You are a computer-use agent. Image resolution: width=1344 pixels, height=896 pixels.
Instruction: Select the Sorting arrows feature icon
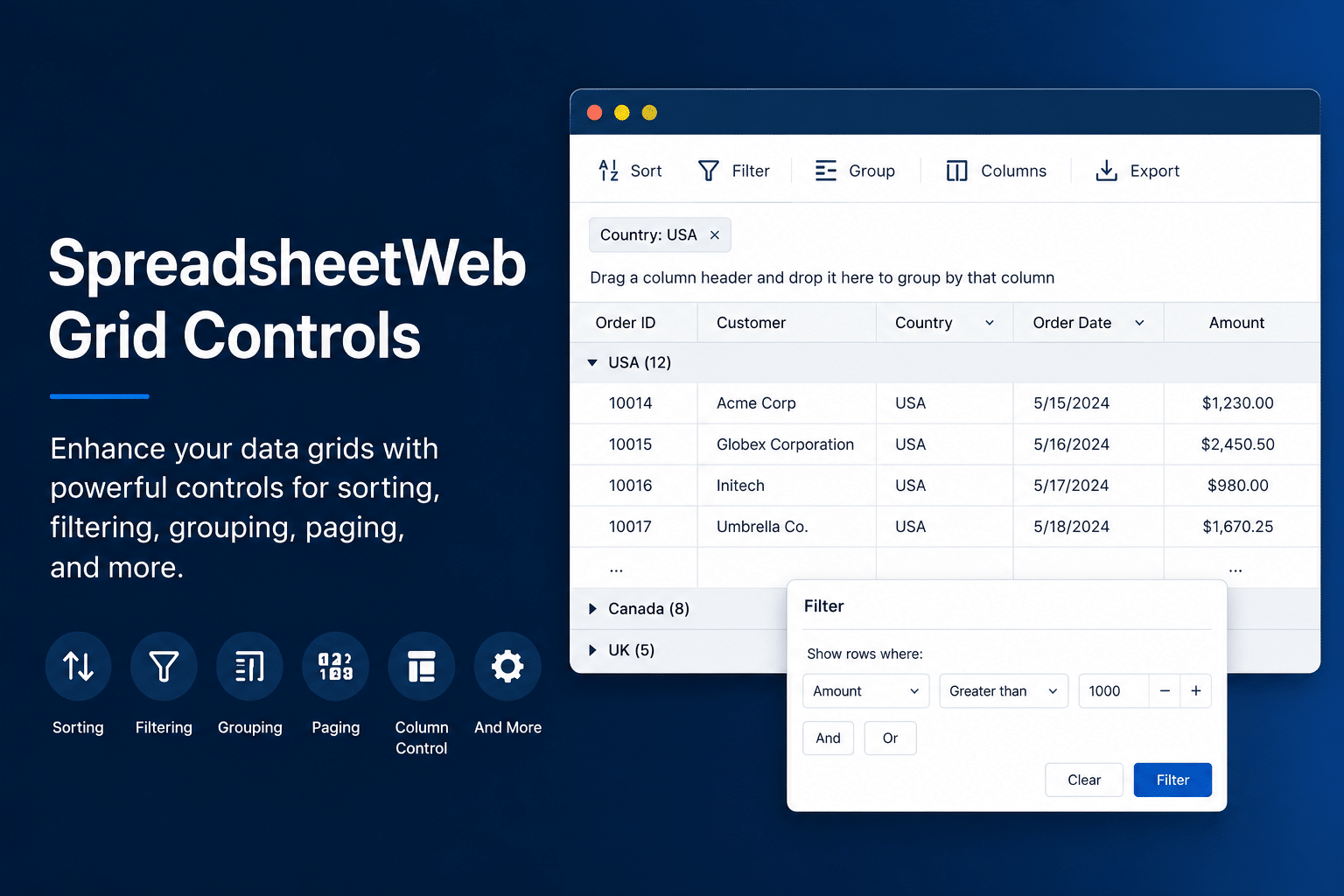[x=78, y=667]
